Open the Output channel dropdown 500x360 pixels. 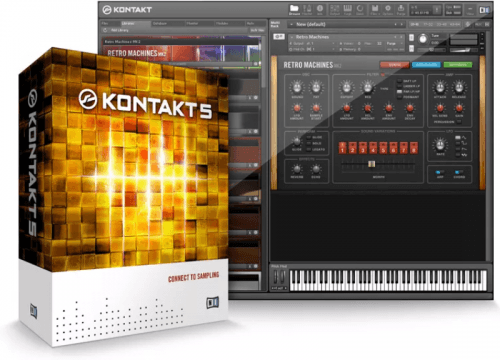pyautogui.click(x=312, y=43)
